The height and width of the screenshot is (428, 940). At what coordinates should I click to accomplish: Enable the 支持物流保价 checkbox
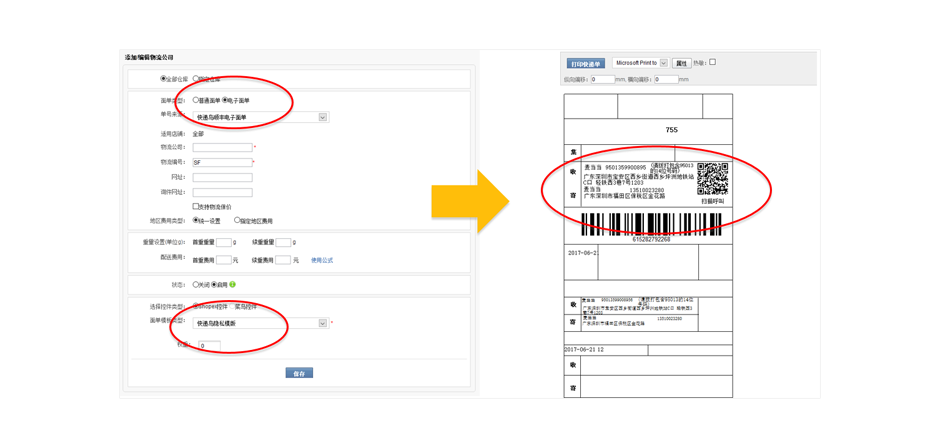[196, 207]
